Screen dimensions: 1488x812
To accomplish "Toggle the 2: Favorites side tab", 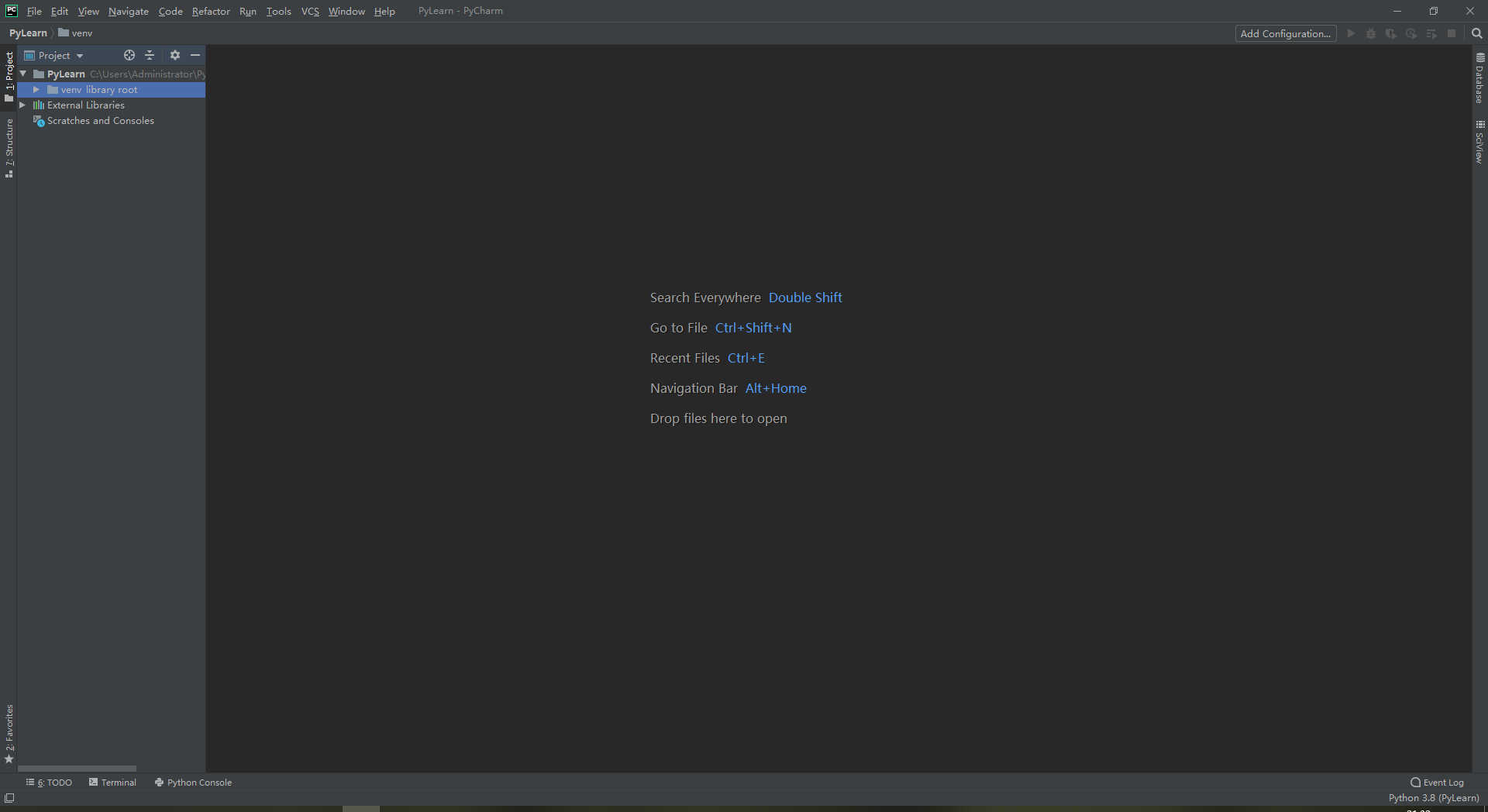I will point(9,735).
